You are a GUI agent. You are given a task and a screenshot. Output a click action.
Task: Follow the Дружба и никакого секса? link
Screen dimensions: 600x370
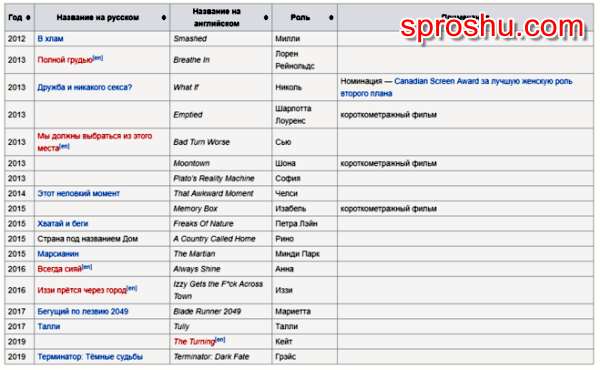(x=85, y=87)
